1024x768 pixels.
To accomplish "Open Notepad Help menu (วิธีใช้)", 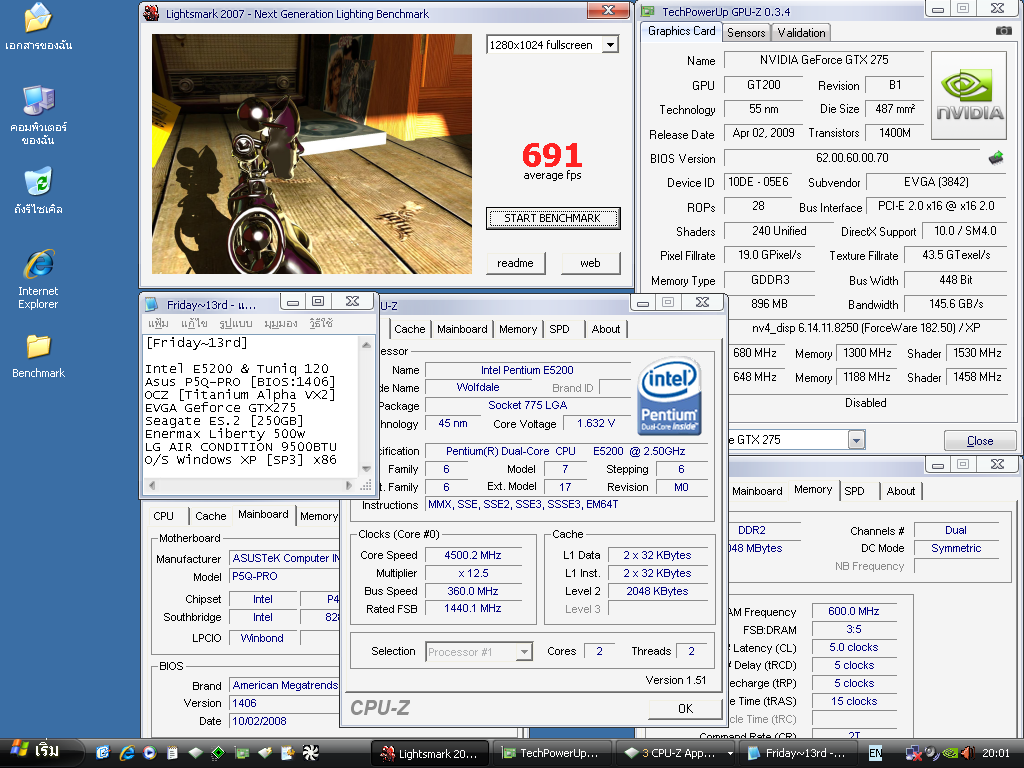I will coord(321,323).
